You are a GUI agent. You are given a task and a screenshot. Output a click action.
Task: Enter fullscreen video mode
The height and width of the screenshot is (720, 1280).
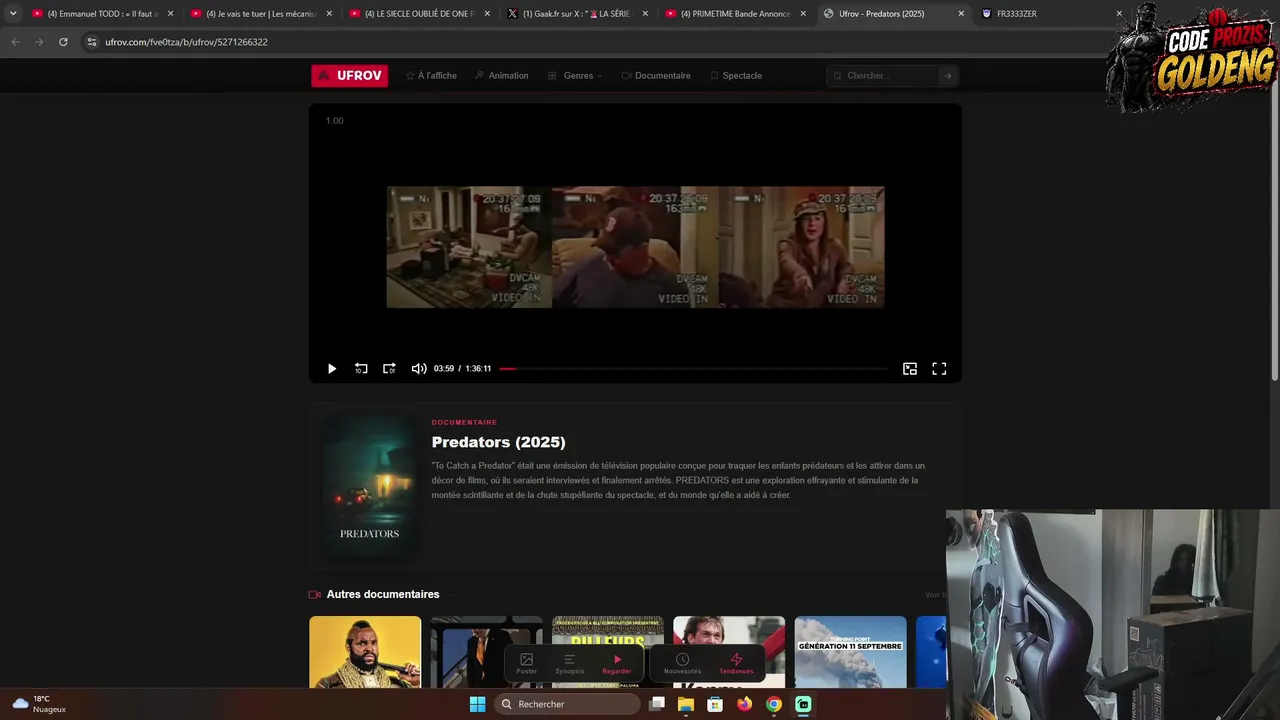pos(939,369)
